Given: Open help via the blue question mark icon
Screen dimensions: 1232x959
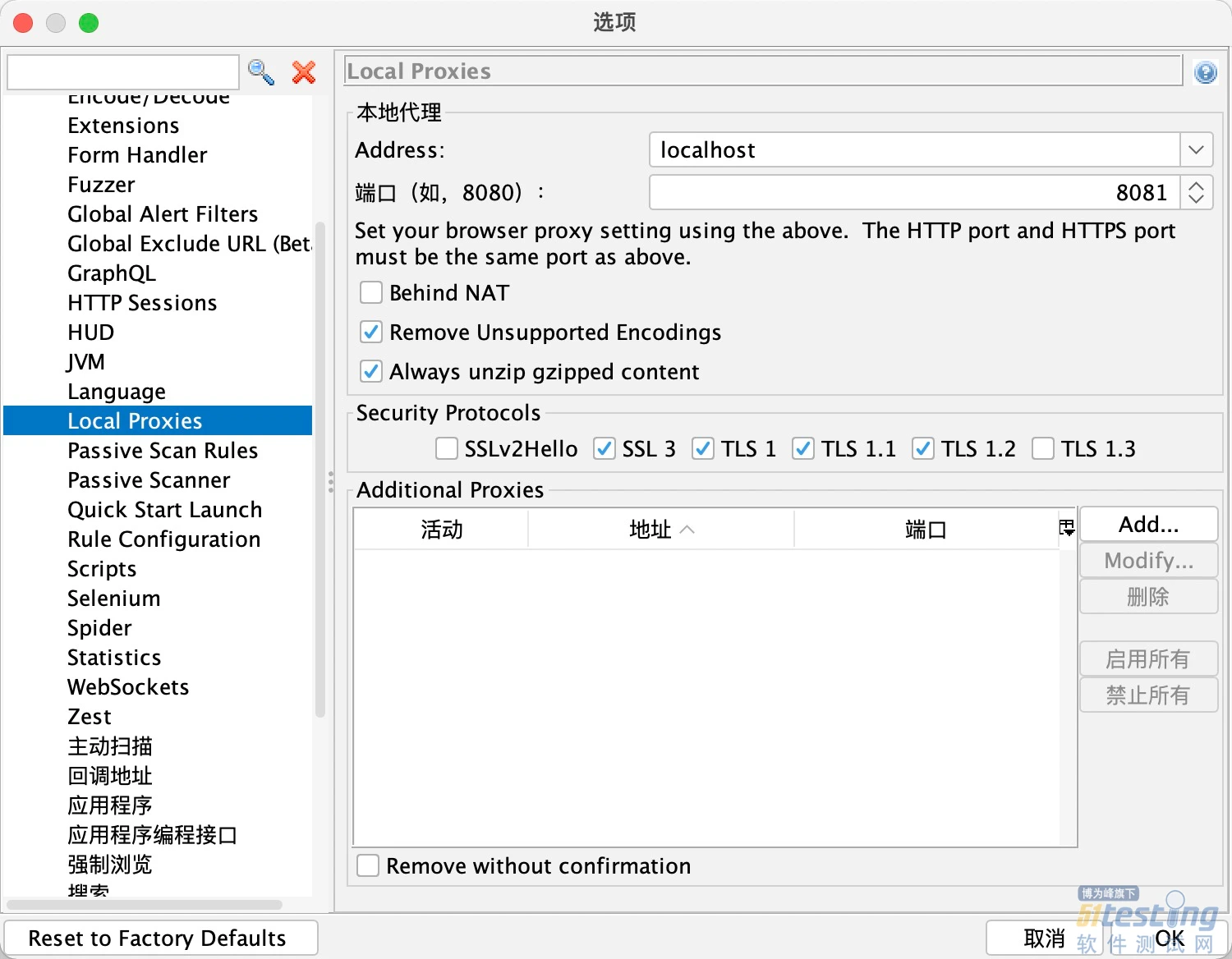Looking at the screenshot, I should pos(1205,72).
